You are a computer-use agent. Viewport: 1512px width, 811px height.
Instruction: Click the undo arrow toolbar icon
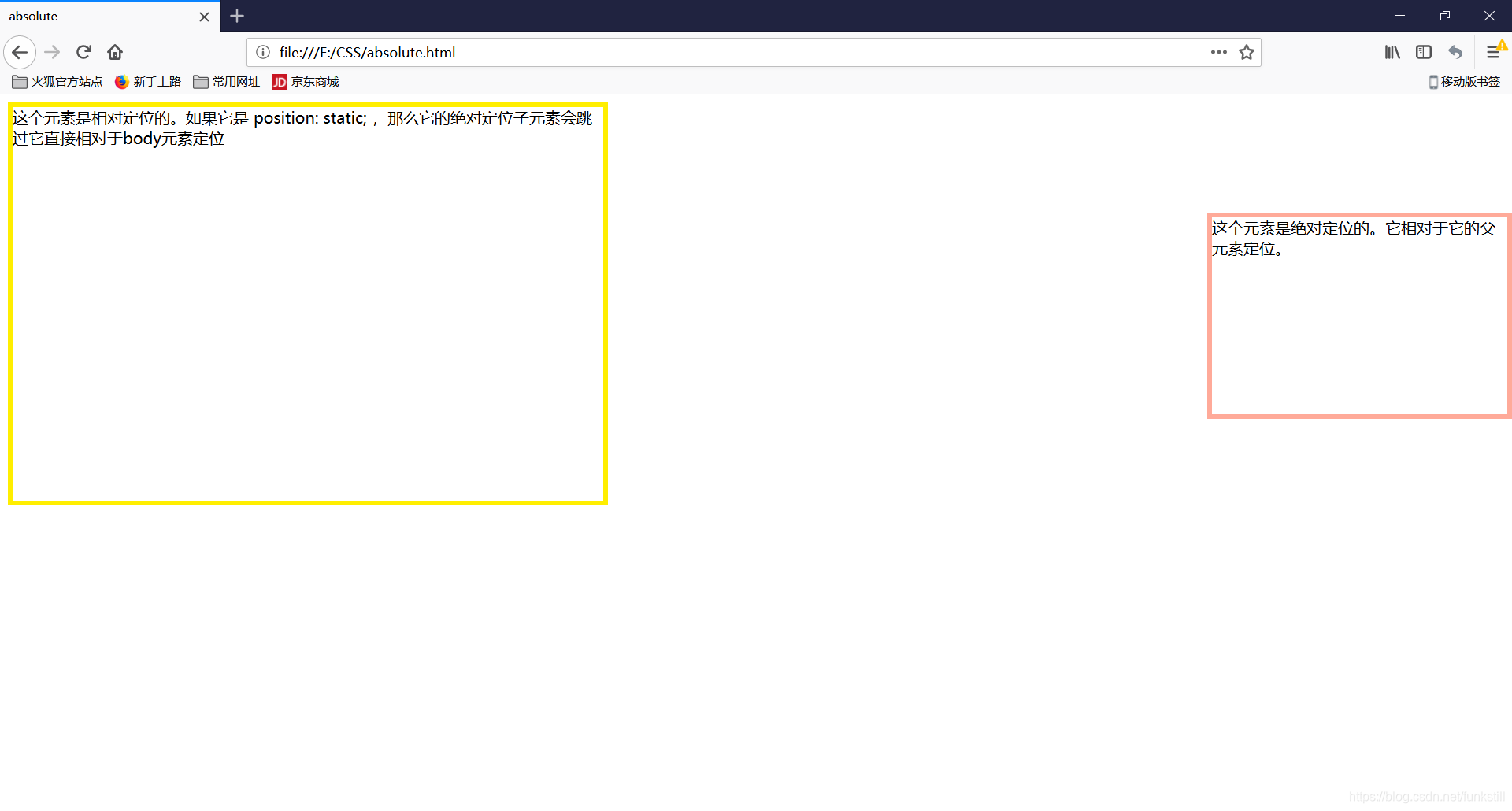click(1455, 53)
